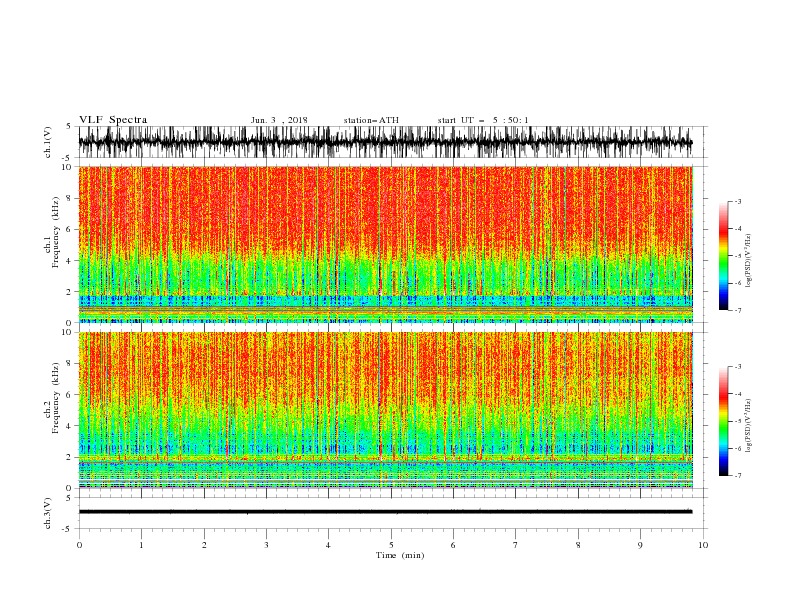Click the "VLF Spectra" title text
The width and height of the screenshot is (792, 612).
click(x=113, y=120)
